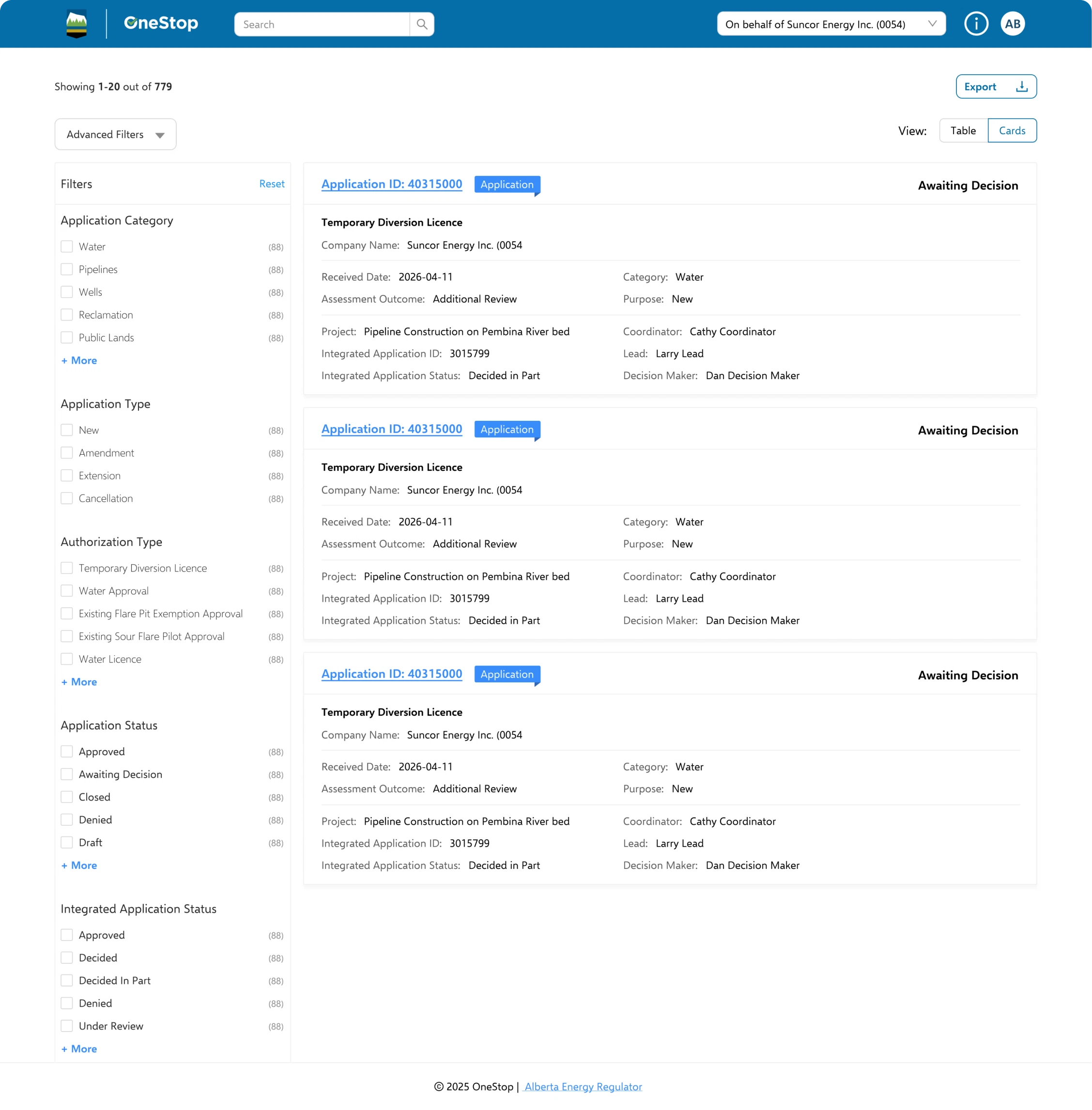This screenshot has width=1092, height=1110.
Task: Open the AB user avatar
Action: 1012,24
